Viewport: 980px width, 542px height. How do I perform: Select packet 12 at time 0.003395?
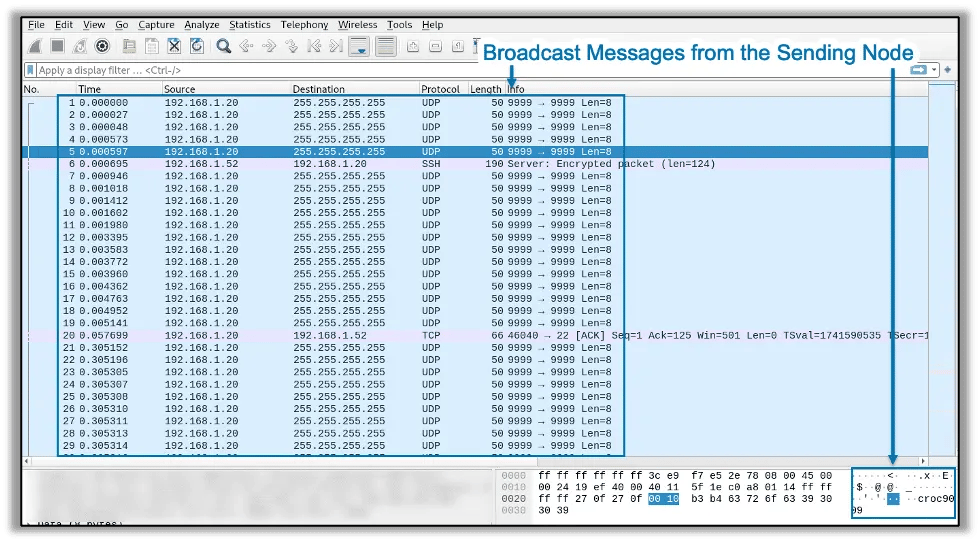click(x=475, y=238)
